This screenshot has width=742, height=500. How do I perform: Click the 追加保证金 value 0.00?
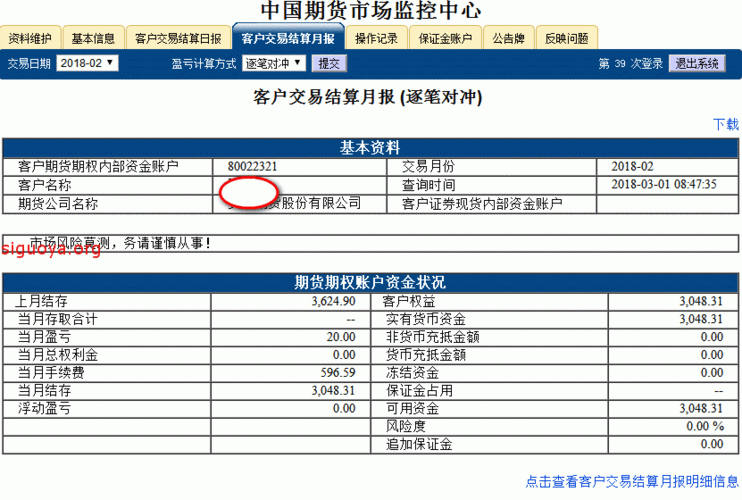[712, 444]
